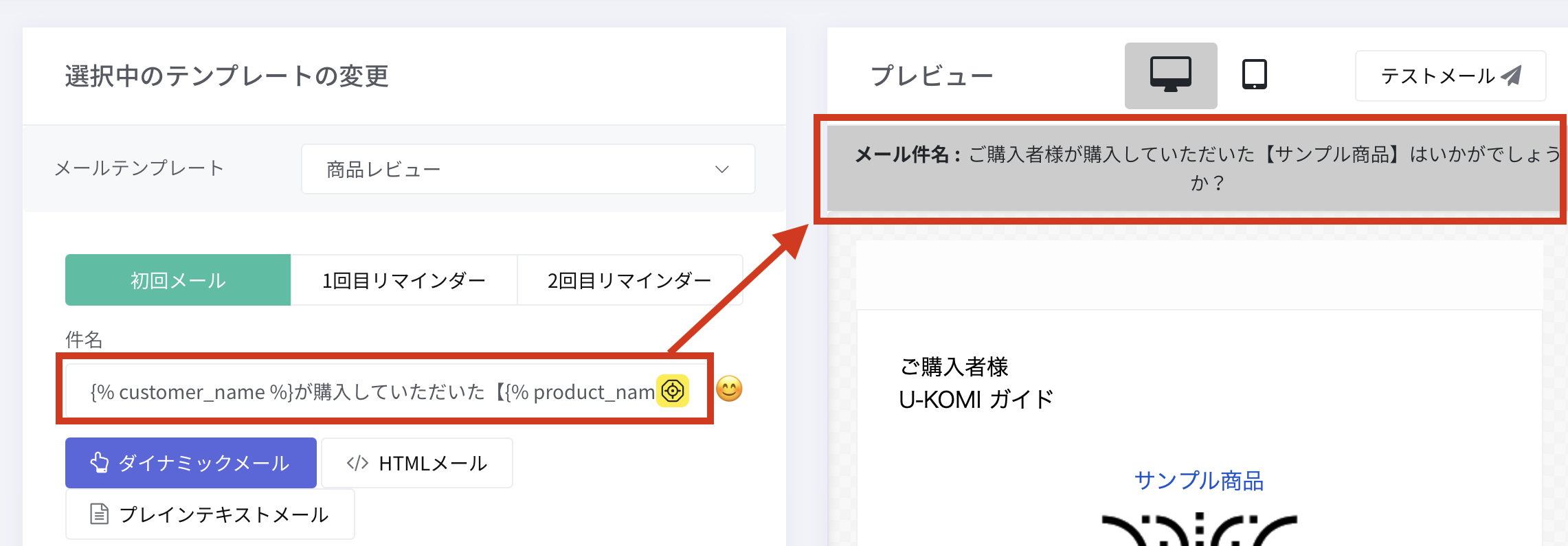Click the product image below サンプル商品
This screenshot has width=1568, height=546.
point(1198,530)
